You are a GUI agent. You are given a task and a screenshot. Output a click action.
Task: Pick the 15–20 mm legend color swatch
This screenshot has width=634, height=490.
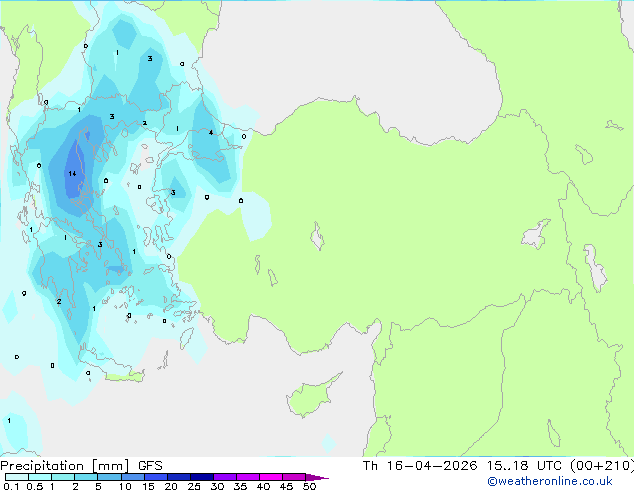(x=156, y=477)
